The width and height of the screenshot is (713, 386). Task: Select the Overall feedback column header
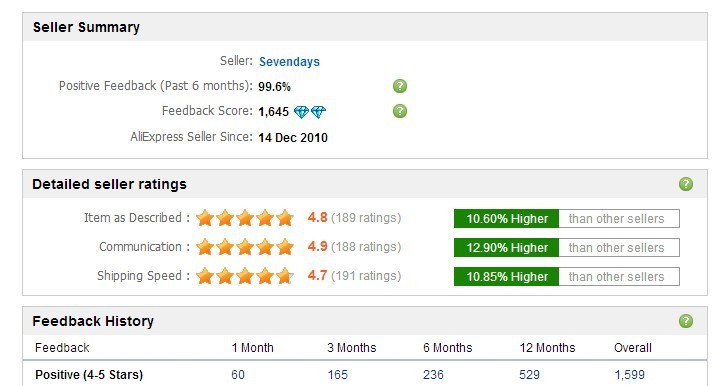click(x=633, y=348)
